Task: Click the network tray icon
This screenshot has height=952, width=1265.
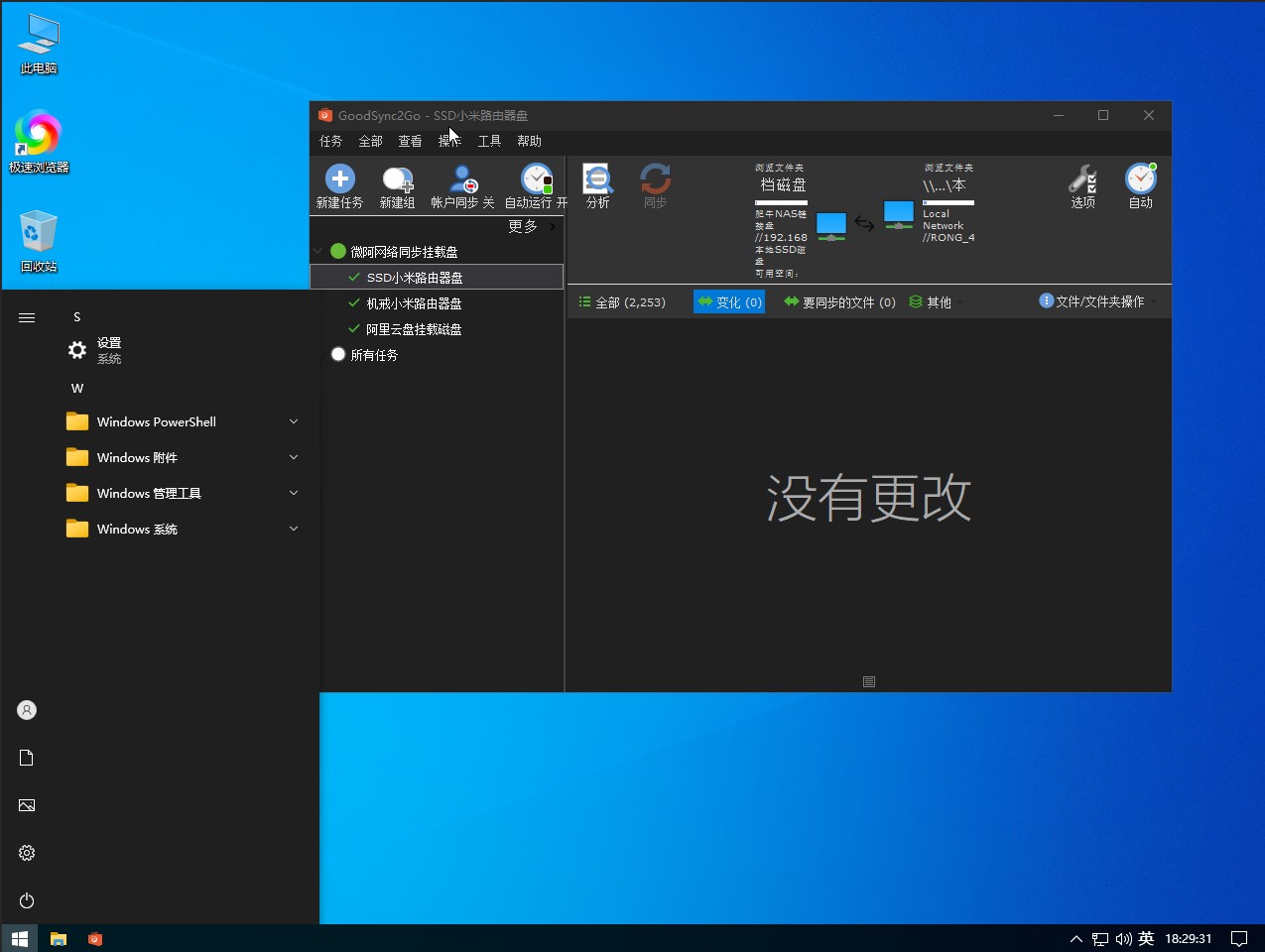Action: click(1100, 938)
